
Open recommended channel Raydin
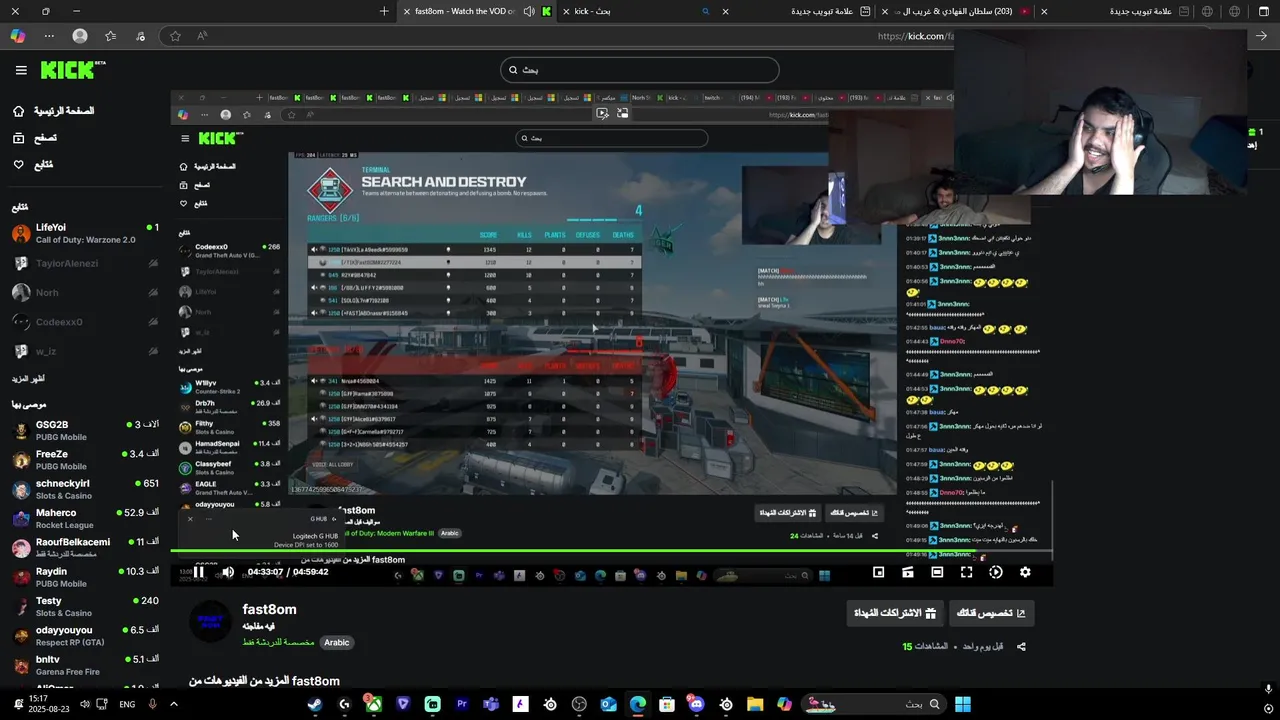coord(85,577)
